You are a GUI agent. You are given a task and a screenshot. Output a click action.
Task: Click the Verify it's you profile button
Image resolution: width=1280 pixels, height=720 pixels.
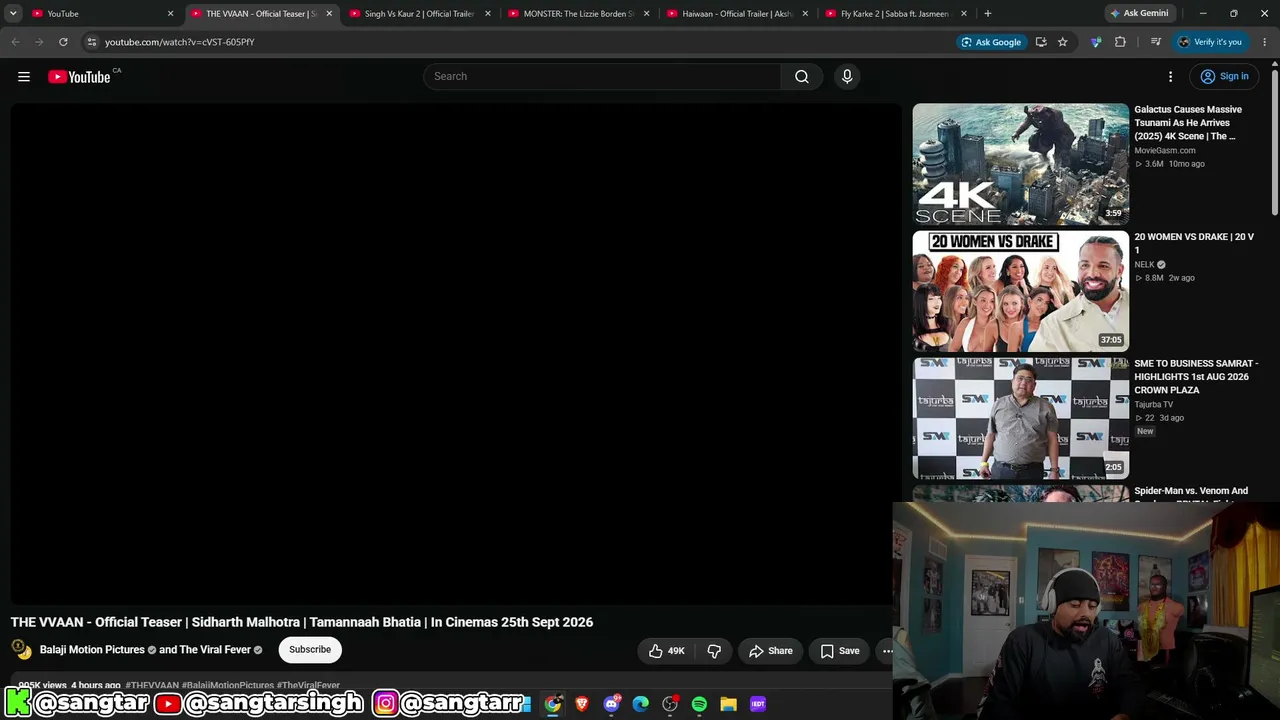pyautogui.click(x=1210, y=42)
